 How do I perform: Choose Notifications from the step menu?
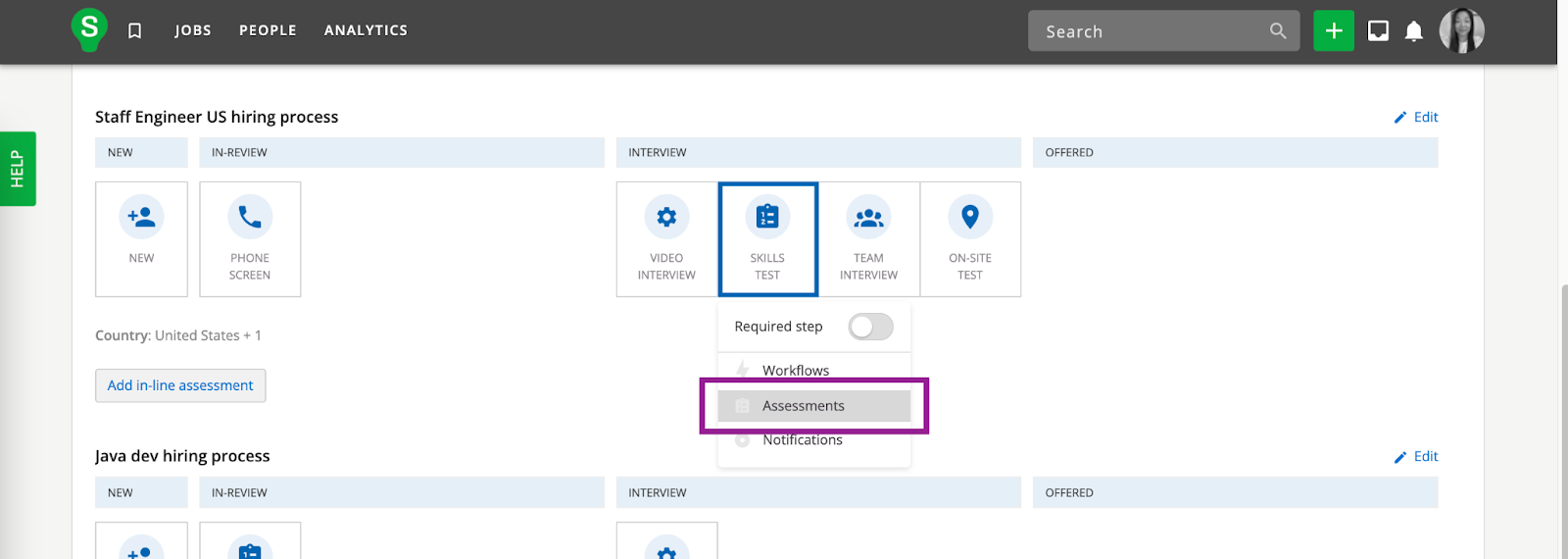[x=802, y=440]
